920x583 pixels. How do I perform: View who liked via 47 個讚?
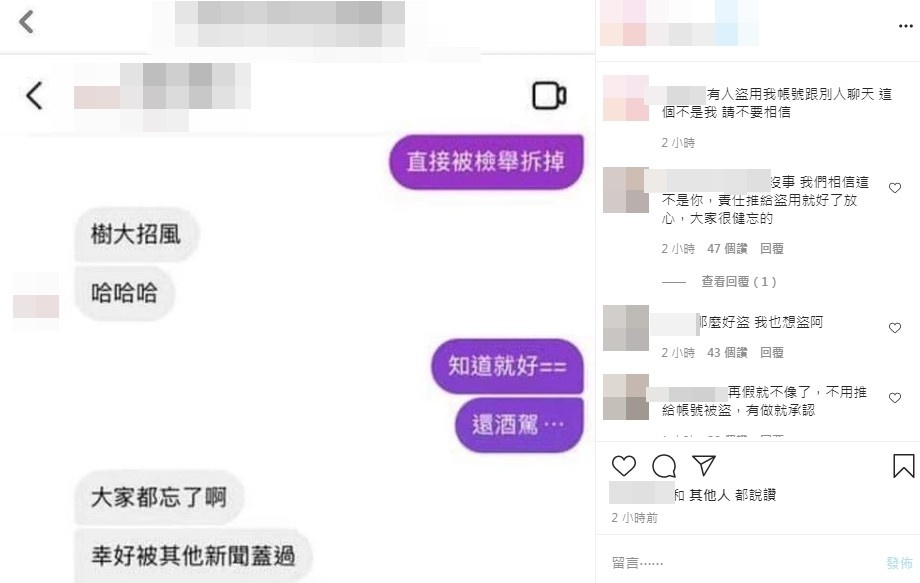click(x=727, y=249)
